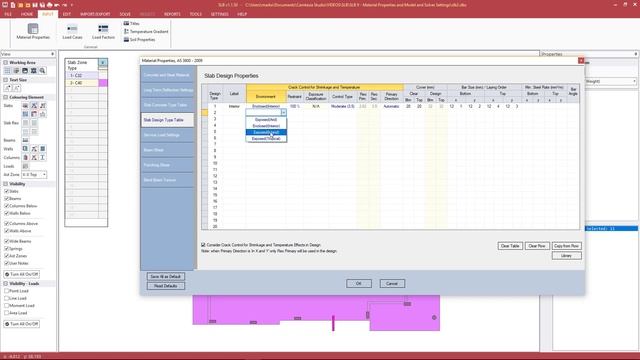Increase text size with first Text Size icon
The height and width of the screenshot is (360, 640).
point(7,88)
